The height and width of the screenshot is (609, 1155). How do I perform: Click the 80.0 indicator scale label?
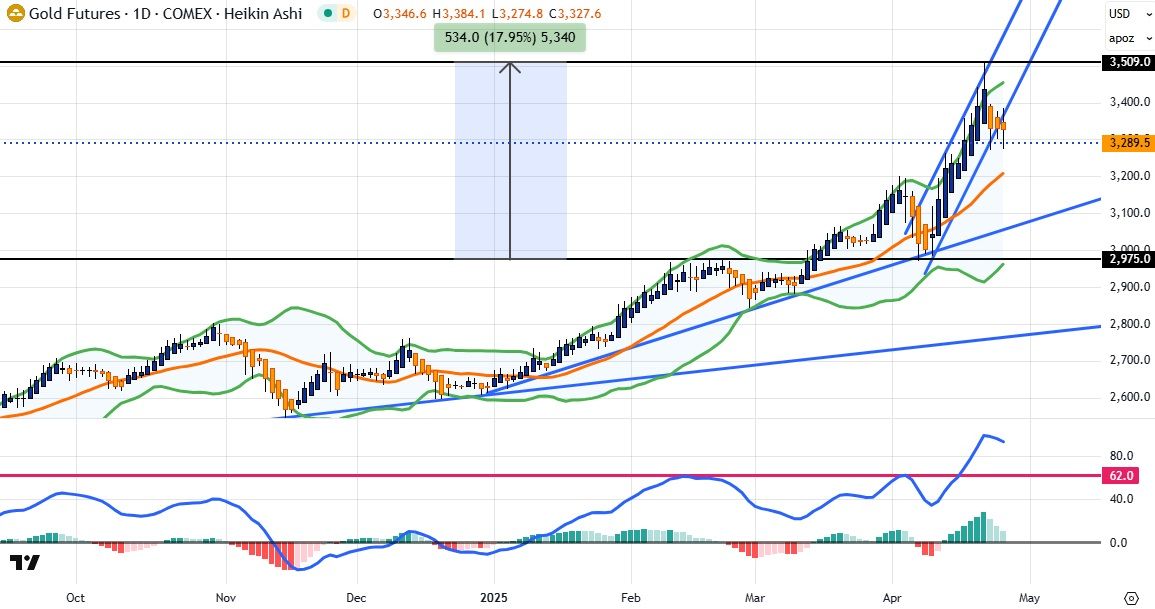[1121, 456]
